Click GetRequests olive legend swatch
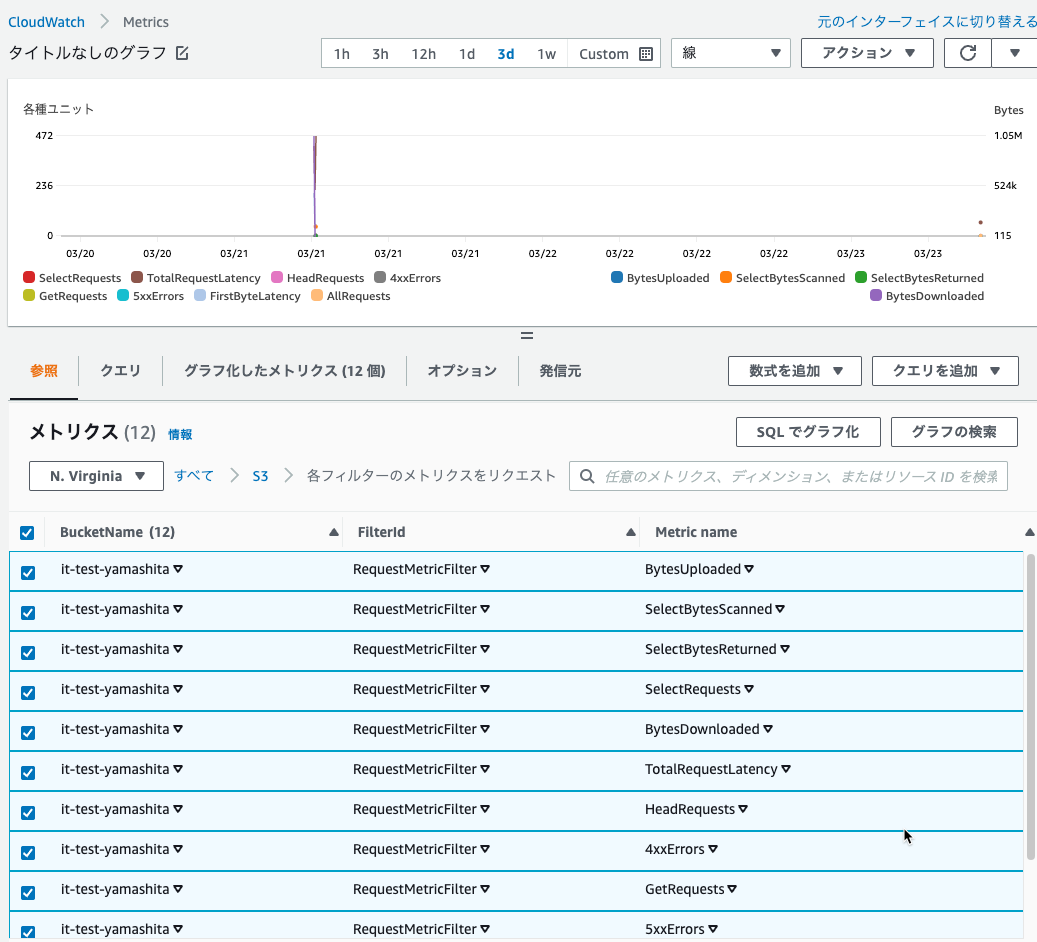Screen dimensions: 1037x942 (28, 295)
